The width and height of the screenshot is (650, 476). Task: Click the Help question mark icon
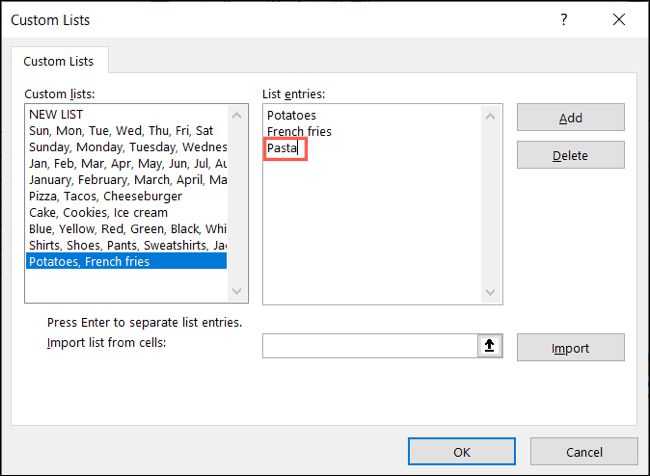[x=563, y=20]
